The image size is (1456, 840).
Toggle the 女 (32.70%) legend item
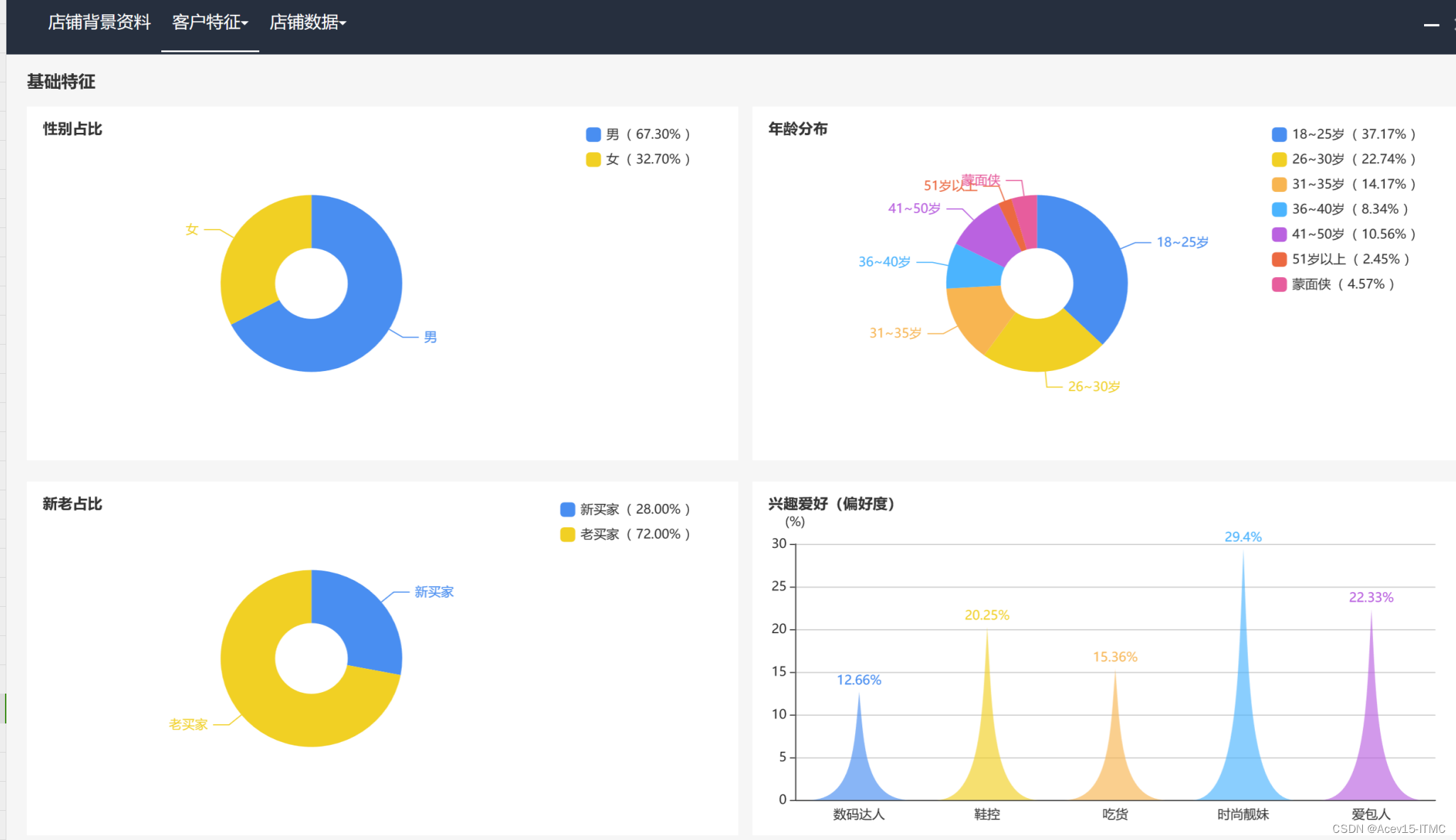tap(638, 159)
